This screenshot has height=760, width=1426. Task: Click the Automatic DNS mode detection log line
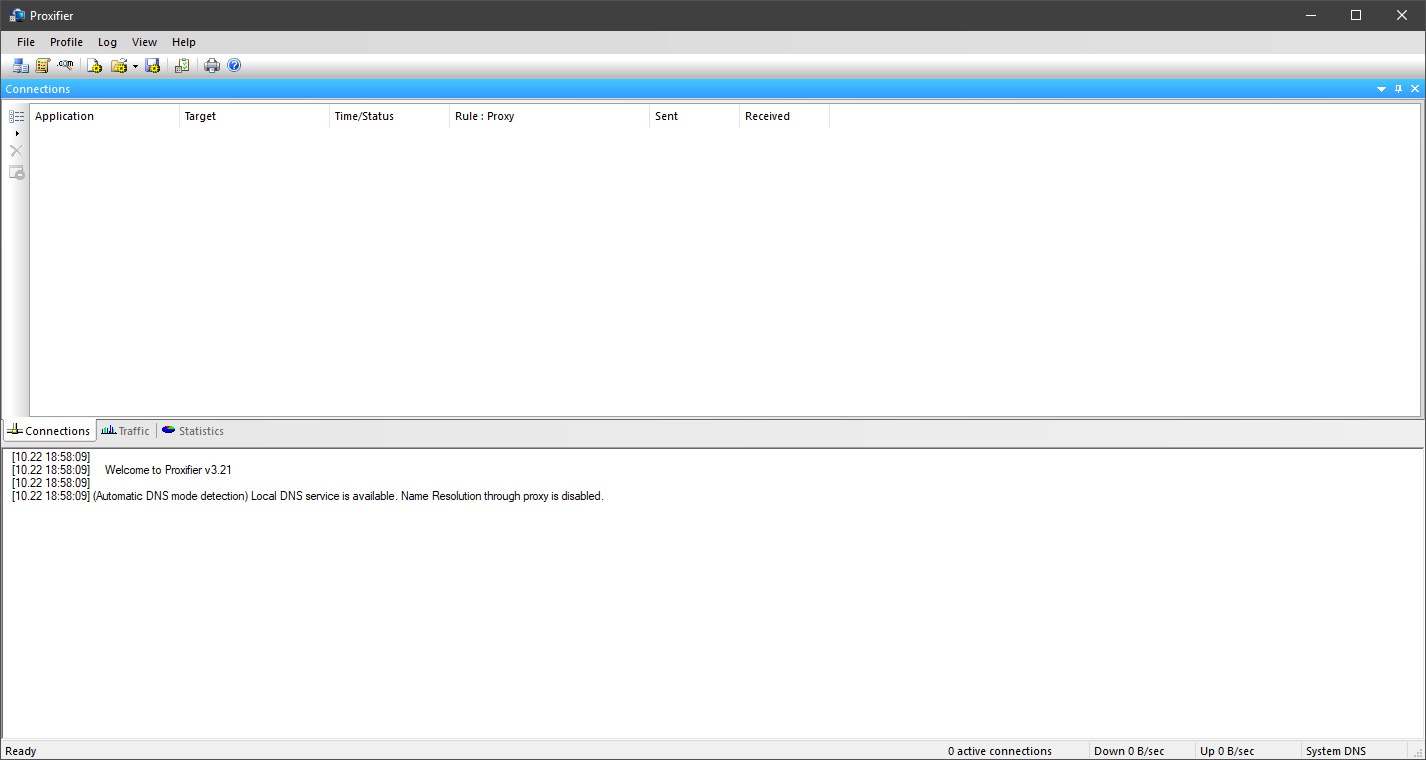[x=308, y=496]
